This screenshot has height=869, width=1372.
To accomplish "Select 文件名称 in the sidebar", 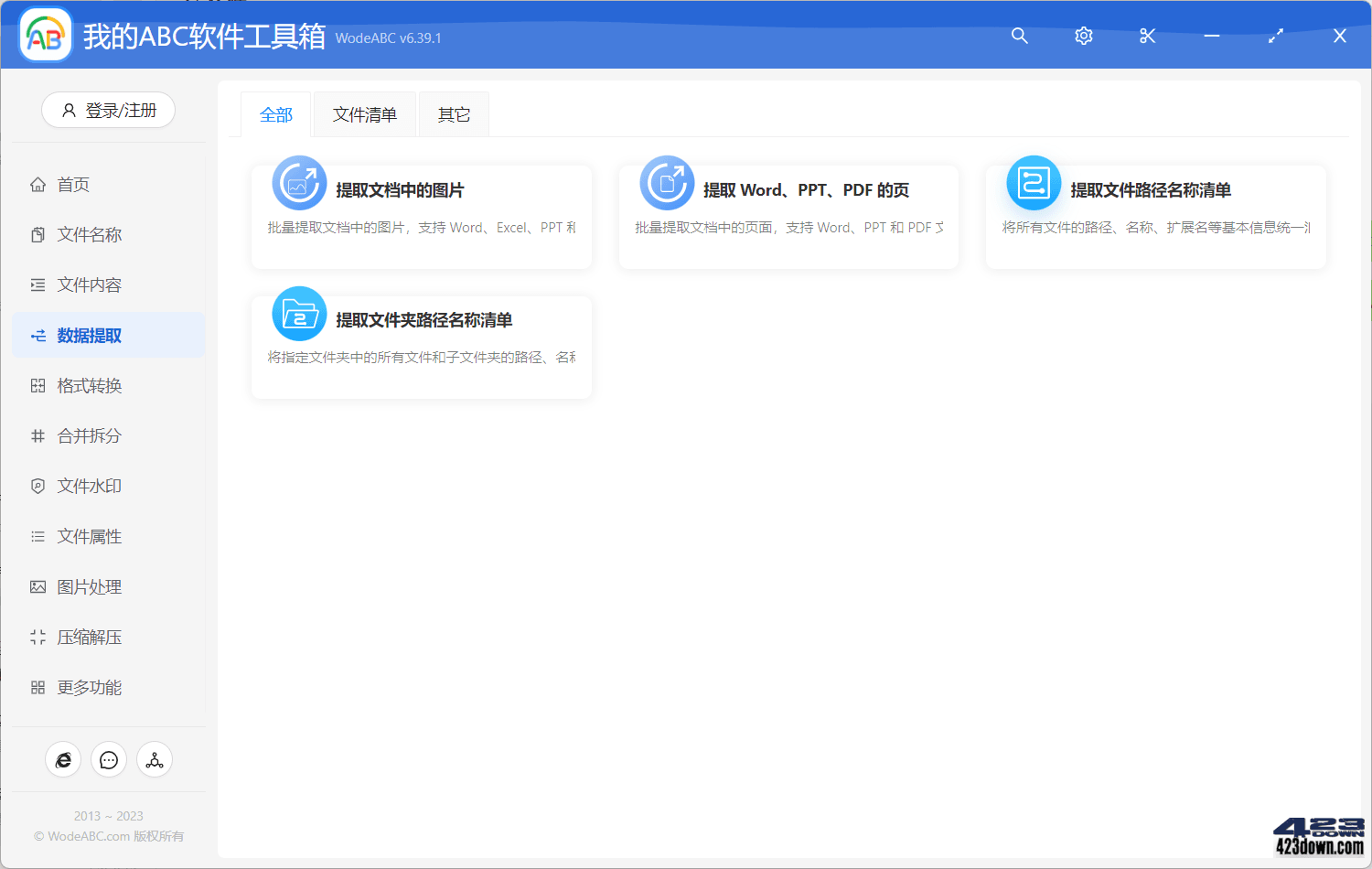I will point(89,234).
